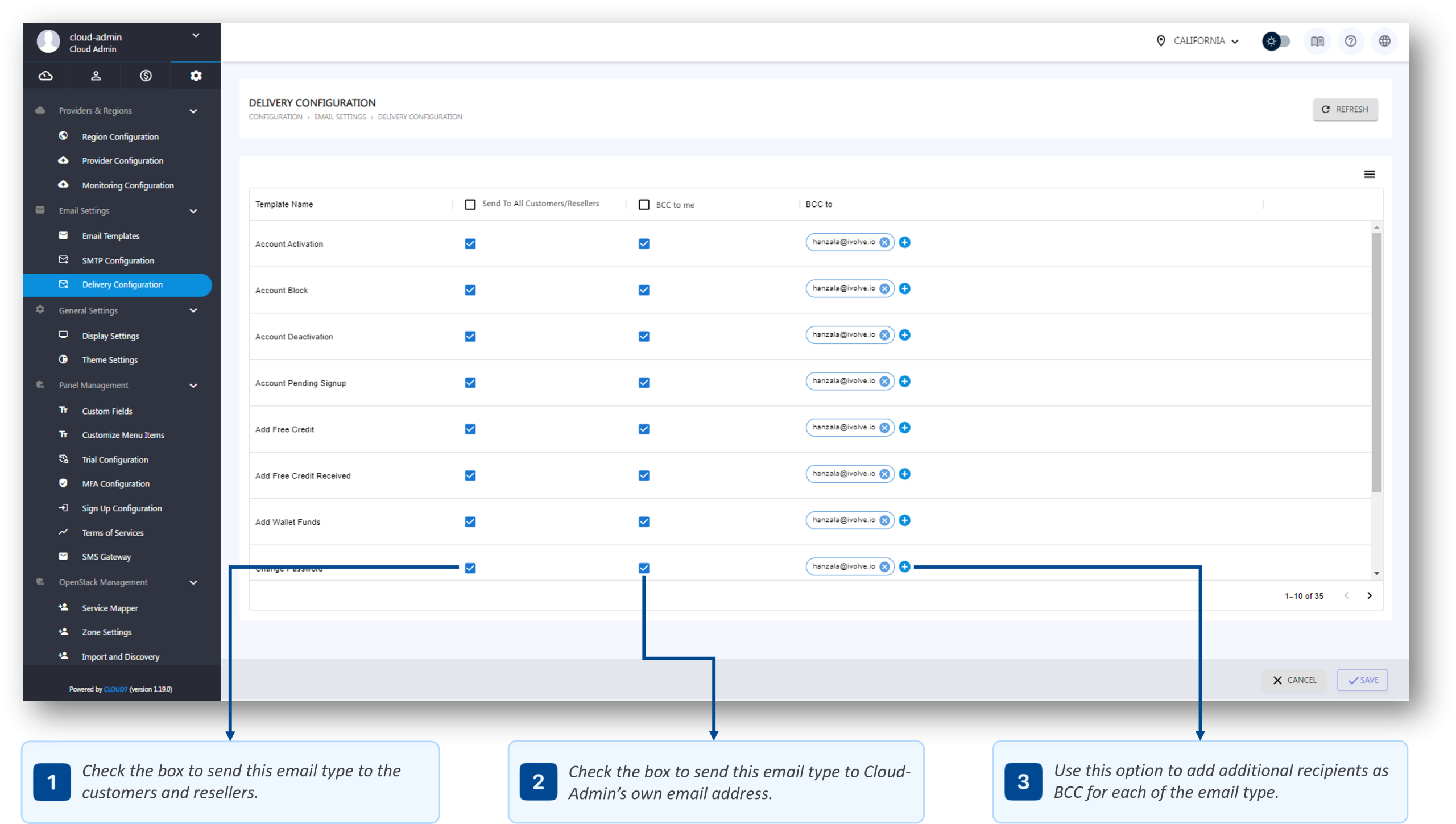1456x824 pixels.
Task: Toggle the dark mode theme switch
Action: [x=1276, y=41]
